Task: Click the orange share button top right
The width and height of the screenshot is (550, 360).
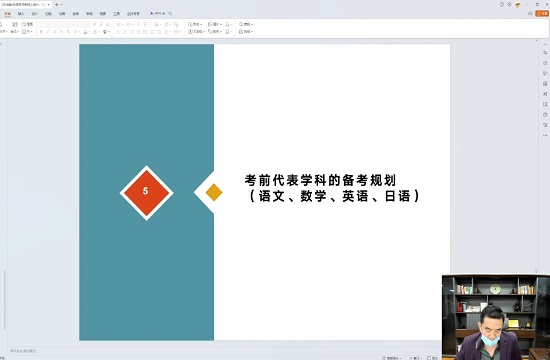Action: pyautogui.click(x=542, y=13)
